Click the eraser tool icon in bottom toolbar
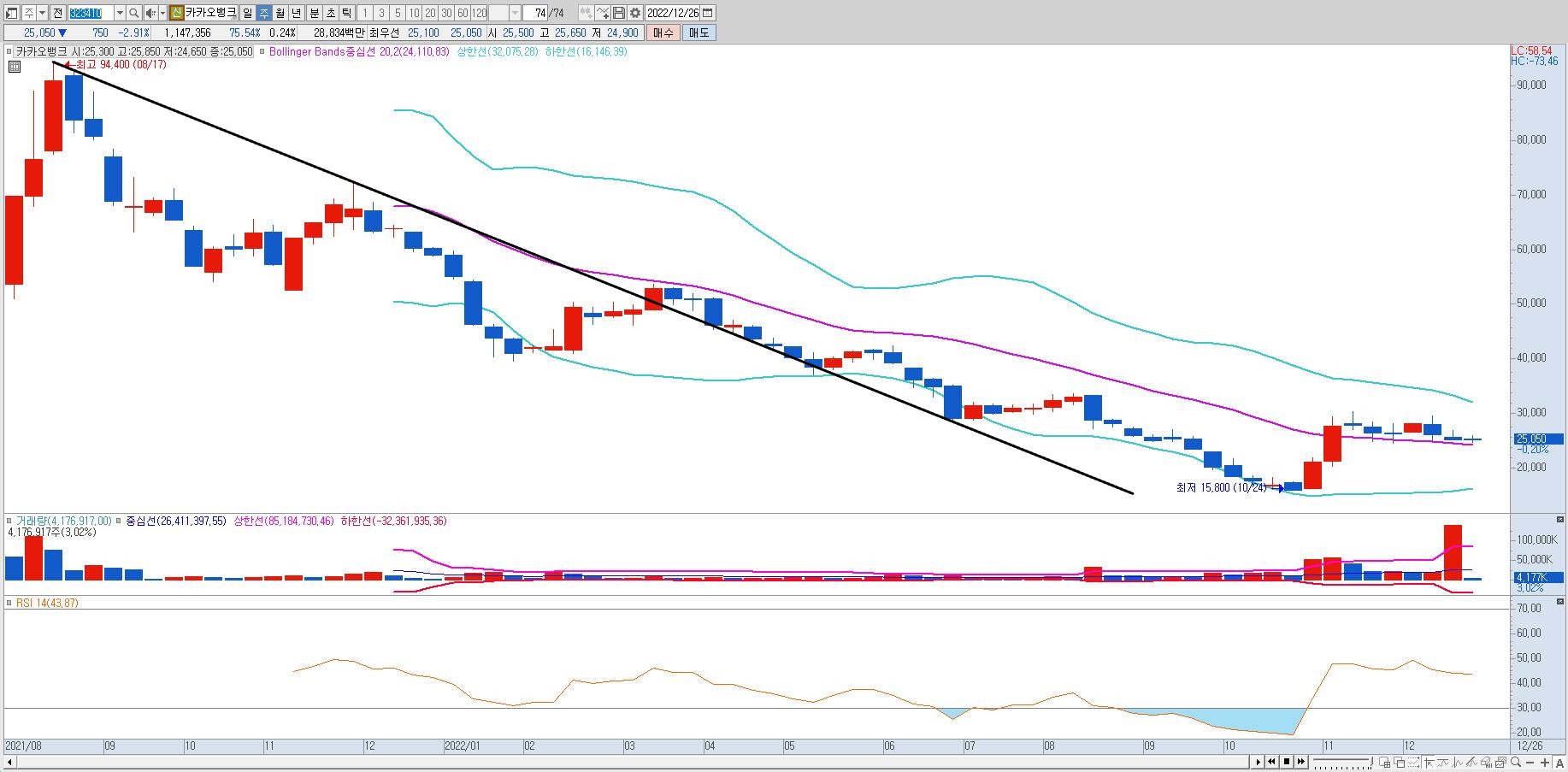The image size is (1568, 772). pyautogui.click(x=1487, y=762)
